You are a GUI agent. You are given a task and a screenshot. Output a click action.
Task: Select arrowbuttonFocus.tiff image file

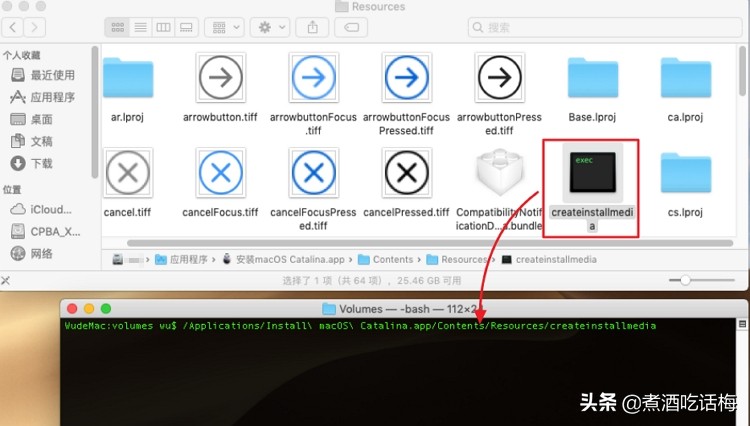(x=313, y=78)
